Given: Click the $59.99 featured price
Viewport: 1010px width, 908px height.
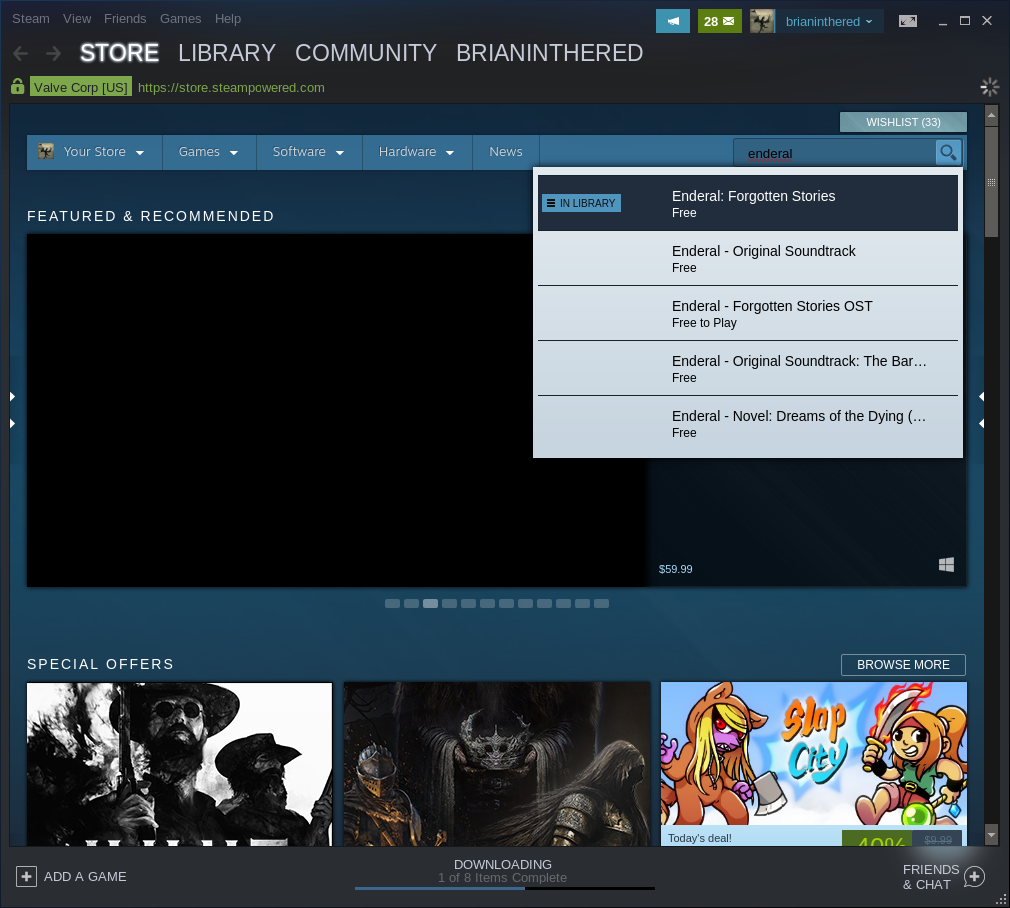Looking at the screenshot, I should pos(675,569).
